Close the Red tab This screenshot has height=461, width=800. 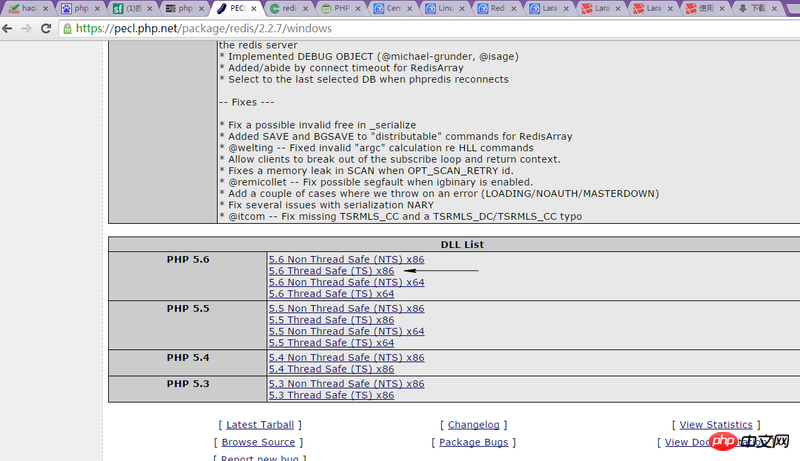(x=514, y=9)
